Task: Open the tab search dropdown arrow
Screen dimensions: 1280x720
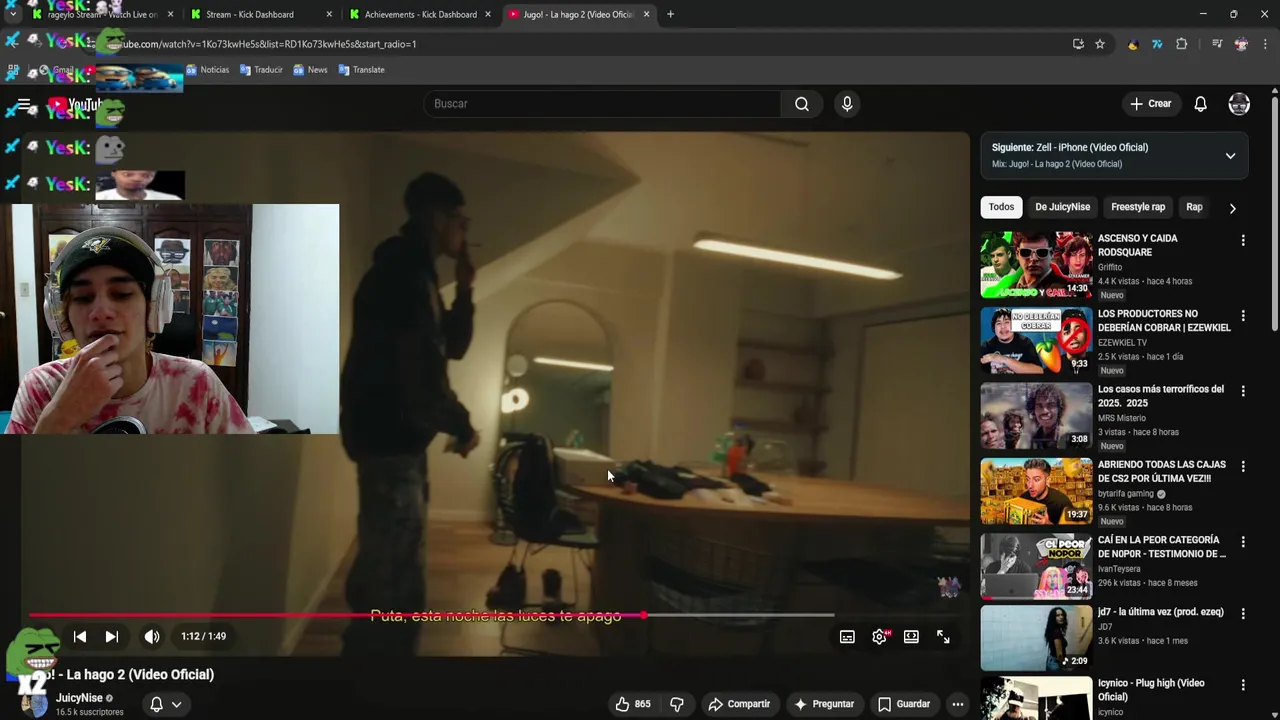Action: point(12,14)
